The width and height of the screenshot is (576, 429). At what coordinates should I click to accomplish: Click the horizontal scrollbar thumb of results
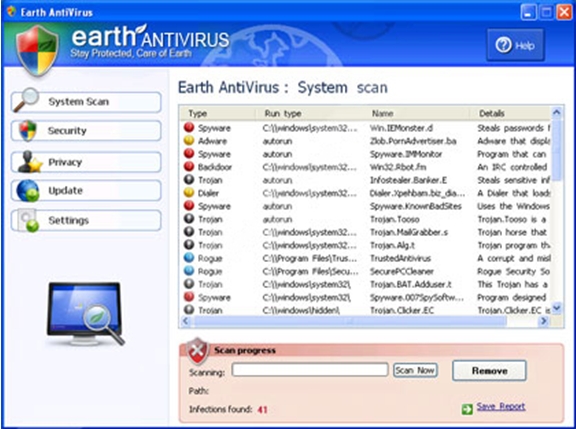(x=350, y=321)
